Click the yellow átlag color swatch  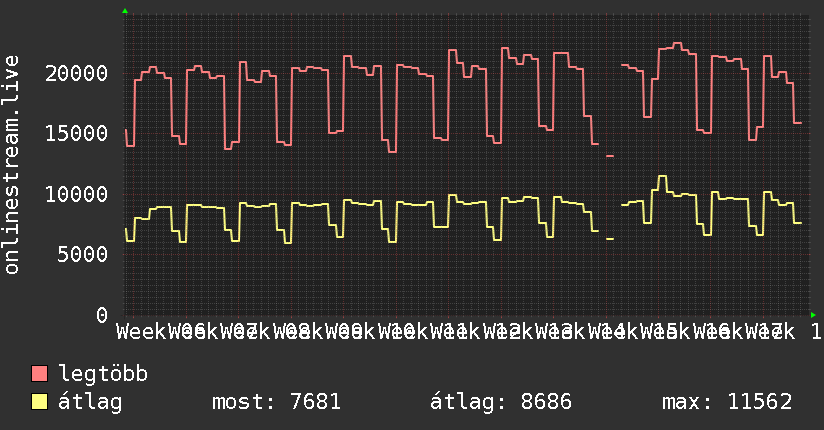point(39,402)
